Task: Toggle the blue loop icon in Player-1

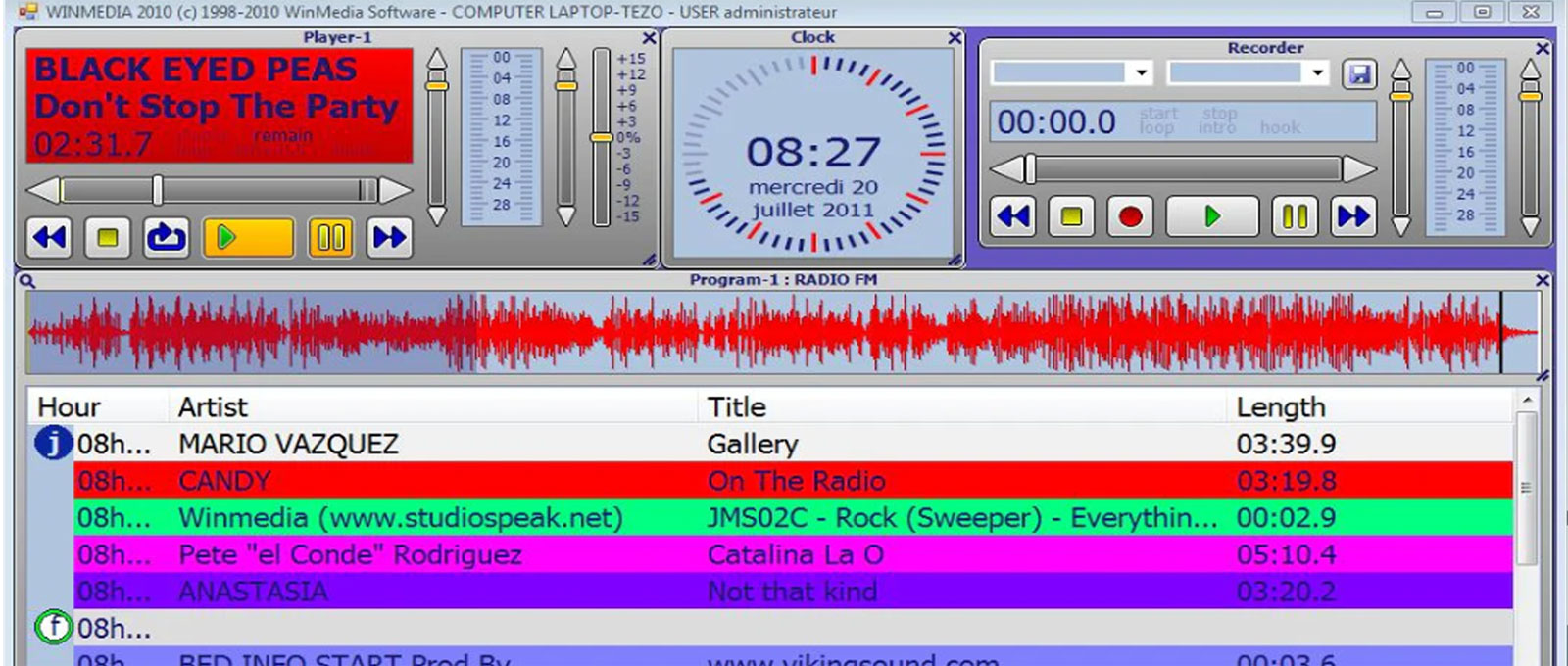Action: 167,237
